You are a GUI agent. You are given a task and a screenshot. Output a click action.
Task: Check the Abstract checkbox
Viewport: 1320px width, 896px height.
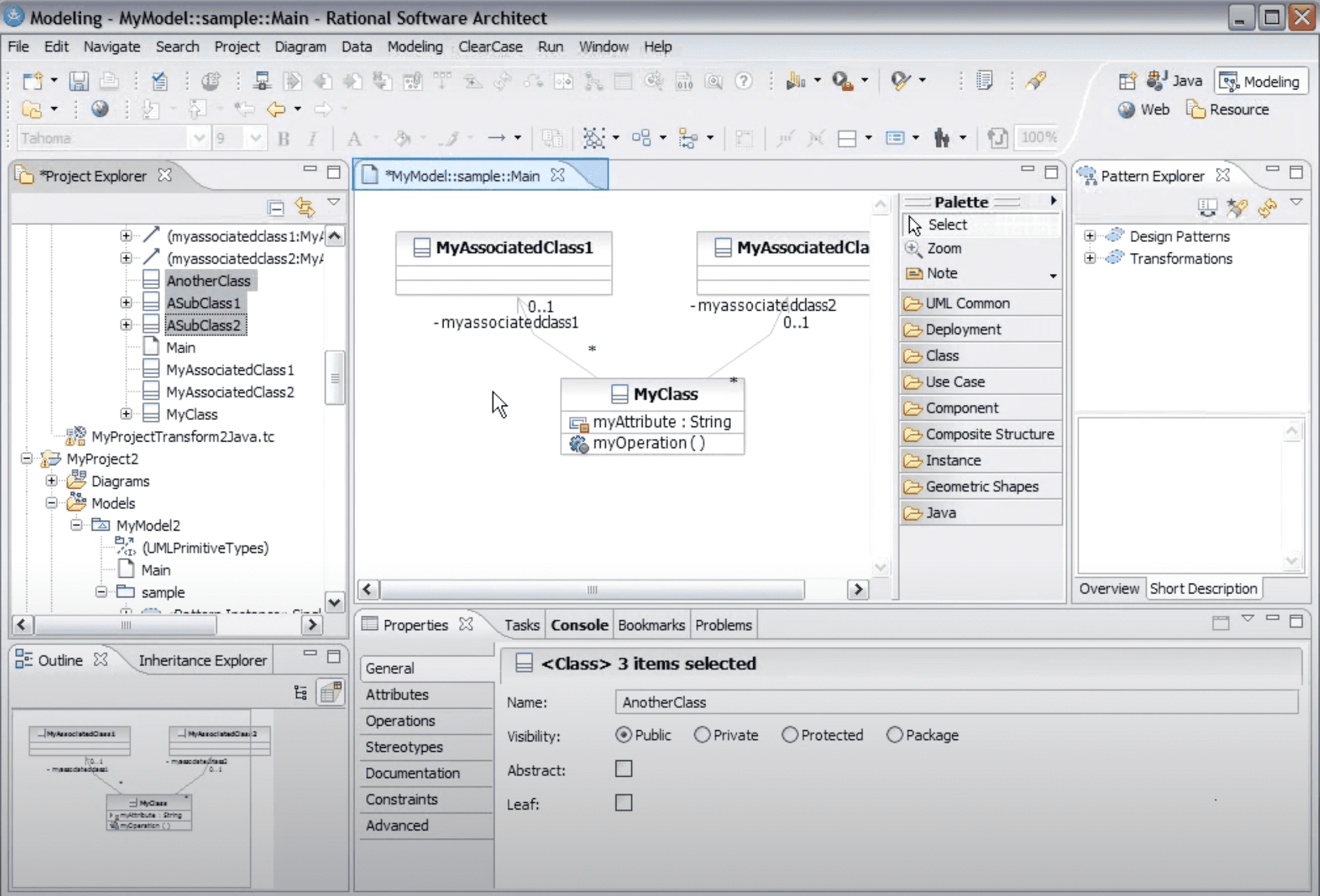click(x=623, y=769)
